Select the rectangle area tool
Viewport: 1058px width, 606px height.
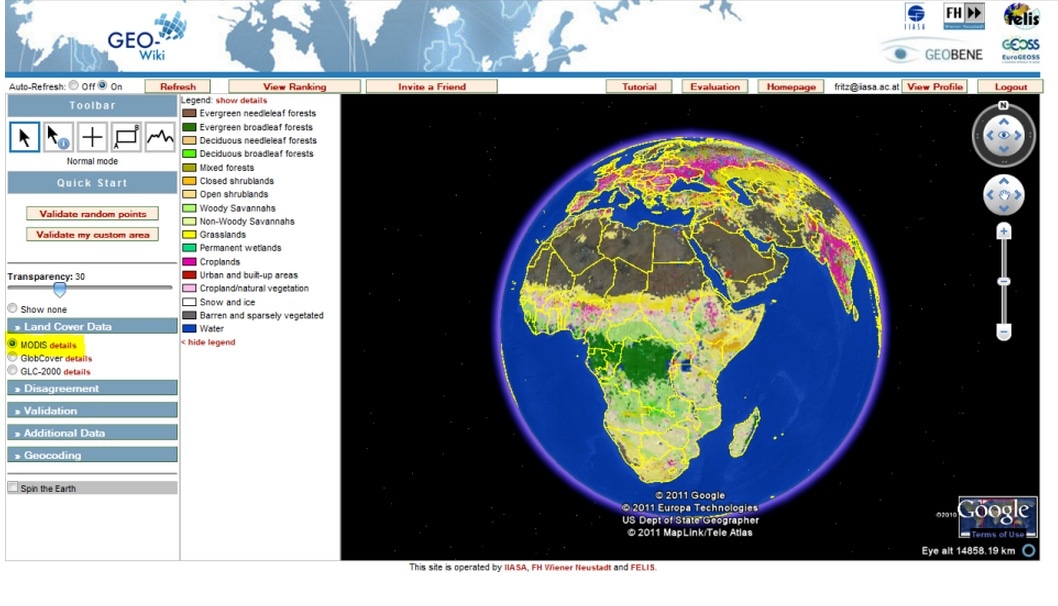[126, 137]
